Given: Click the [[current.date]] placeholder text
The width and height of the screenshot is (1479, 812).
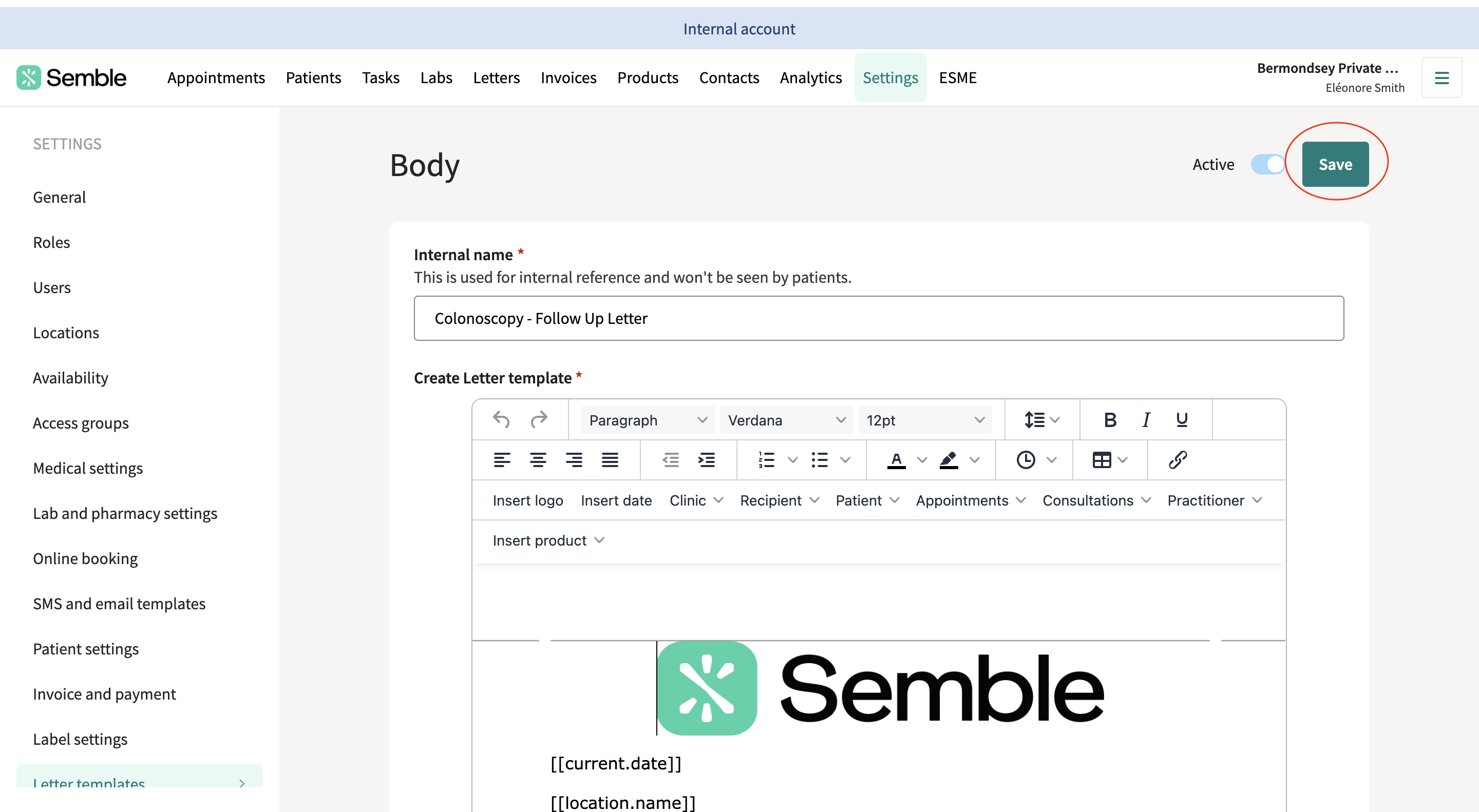Looking at the screenshot, I should (616, 763).
